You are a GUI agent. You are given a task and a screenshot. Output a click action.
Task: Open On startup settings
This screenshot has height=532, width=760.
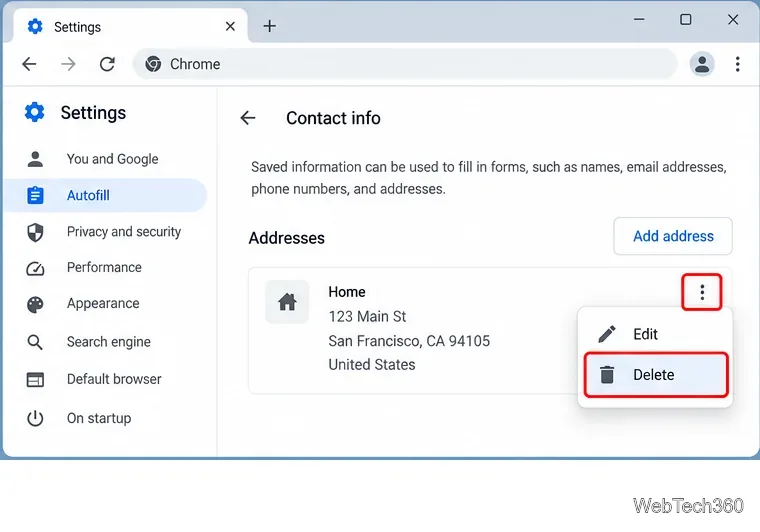point(105,418)
